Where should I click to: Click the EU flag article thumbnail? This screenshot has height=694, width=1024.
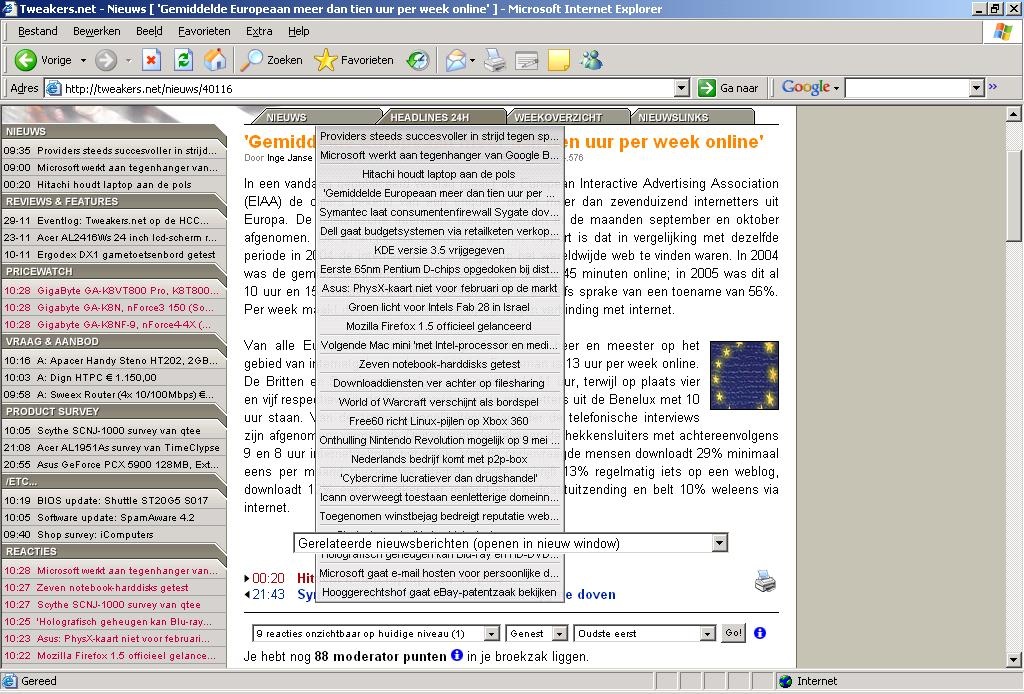coord(744,375)
